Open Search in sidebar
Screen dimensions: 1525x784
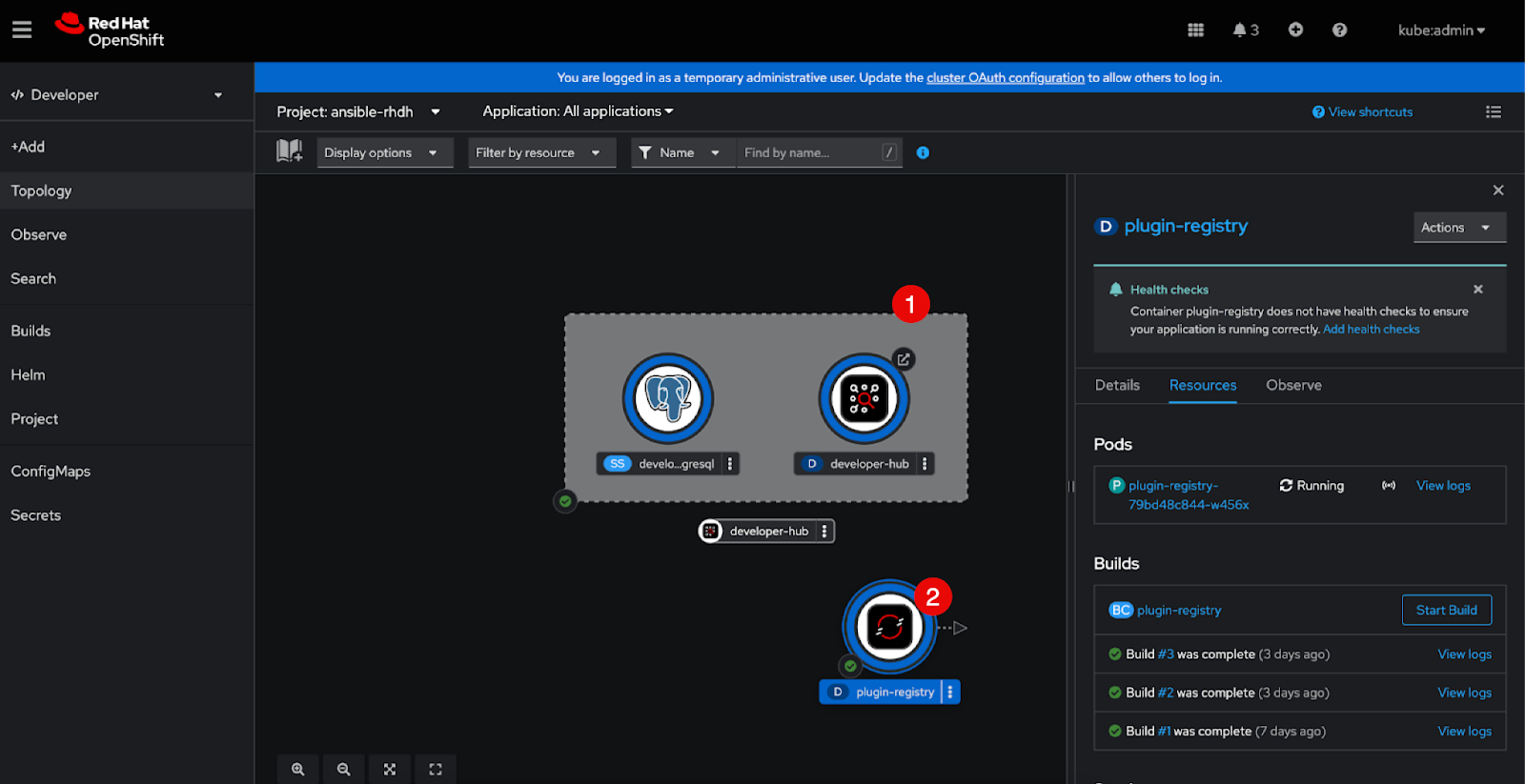coord(127,278)
